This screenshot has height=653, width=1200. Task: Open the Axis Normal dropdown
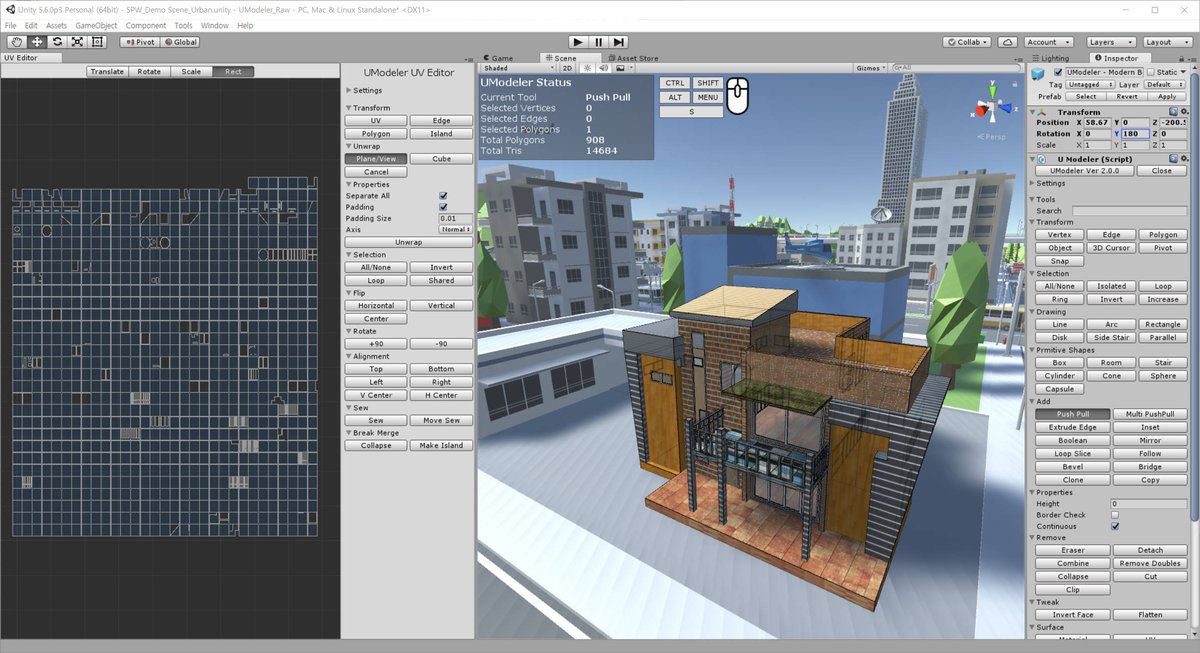455,229
